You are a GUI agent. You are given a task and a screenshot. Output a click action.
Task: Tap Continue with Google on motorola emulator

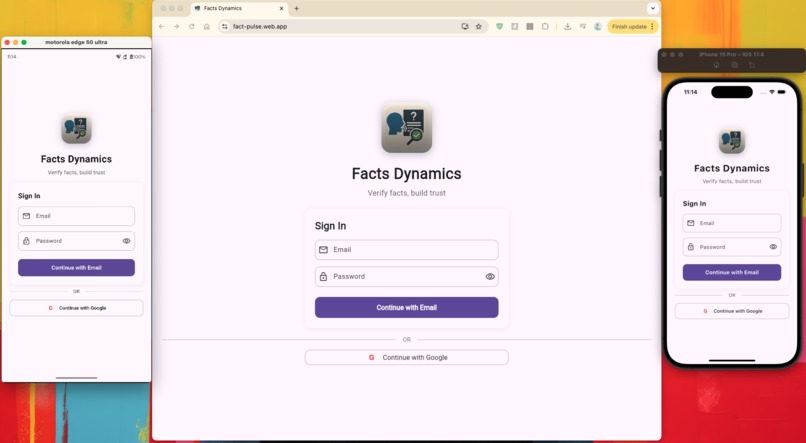pyautogui.click(x=77, y=308)
